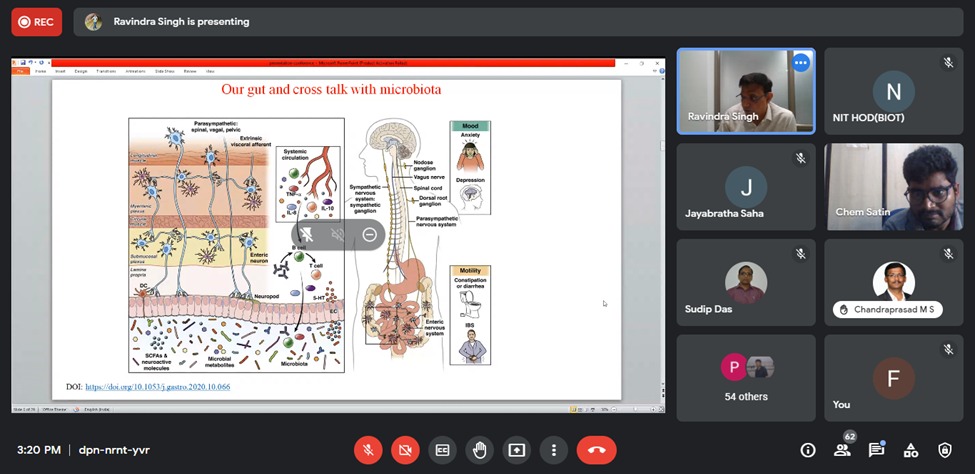Click the PowerPoint zoom slider

click(x=634, y=409)
